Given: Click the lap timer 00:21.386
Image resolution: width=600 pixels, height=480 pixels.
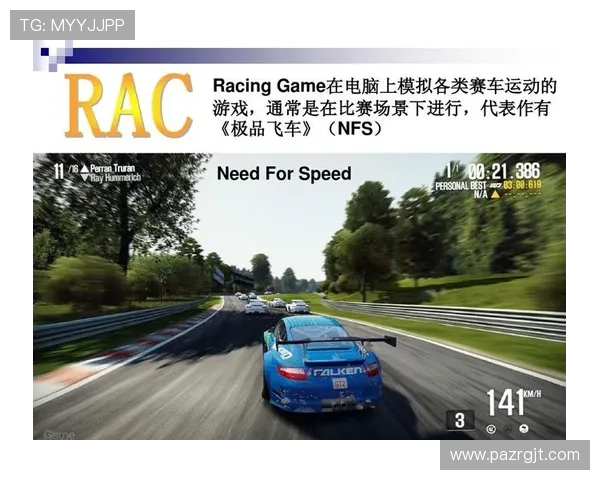Looking at the screenshot, I should click(504, 171).
